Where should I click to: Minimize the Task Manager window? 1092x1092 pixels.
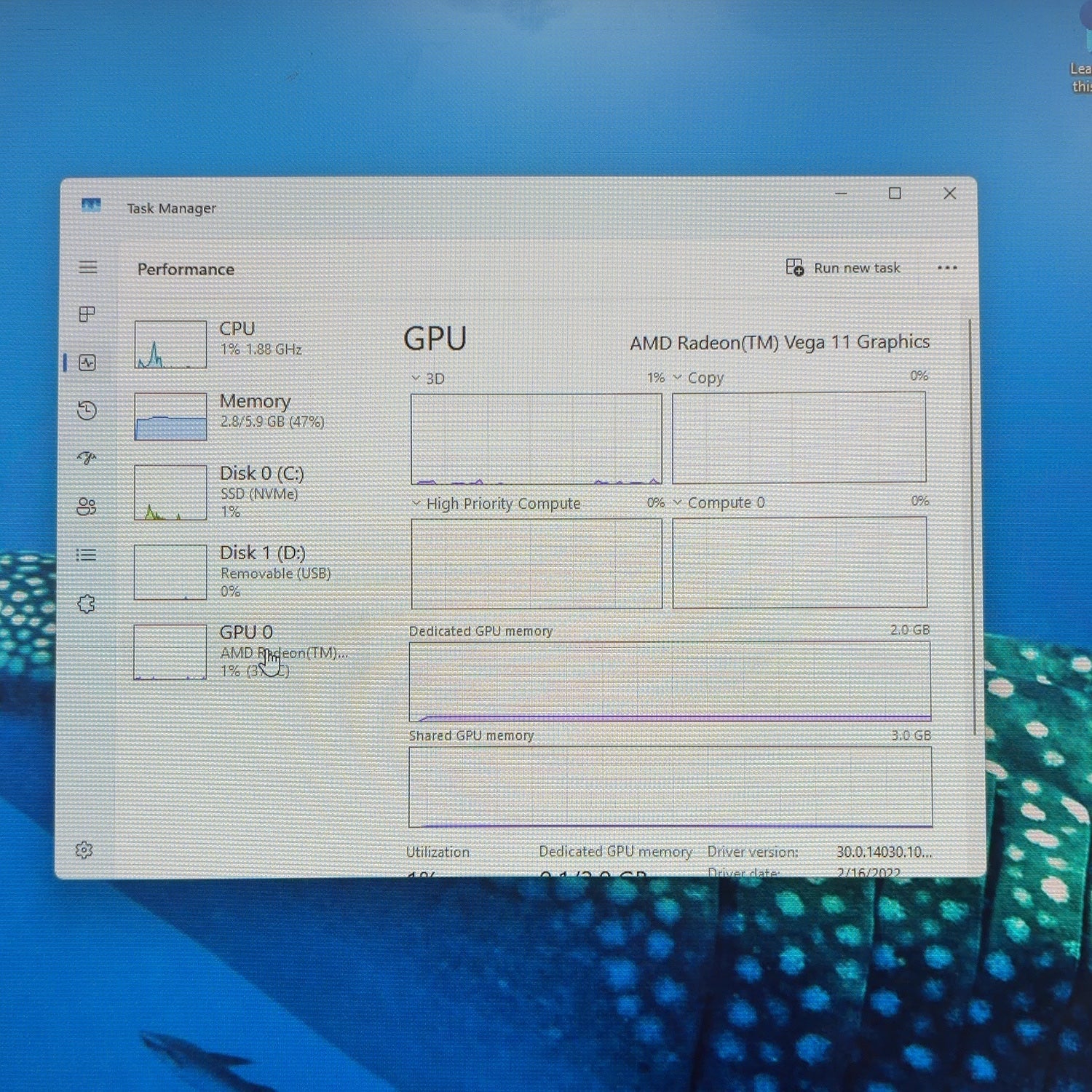coord(841,194)
